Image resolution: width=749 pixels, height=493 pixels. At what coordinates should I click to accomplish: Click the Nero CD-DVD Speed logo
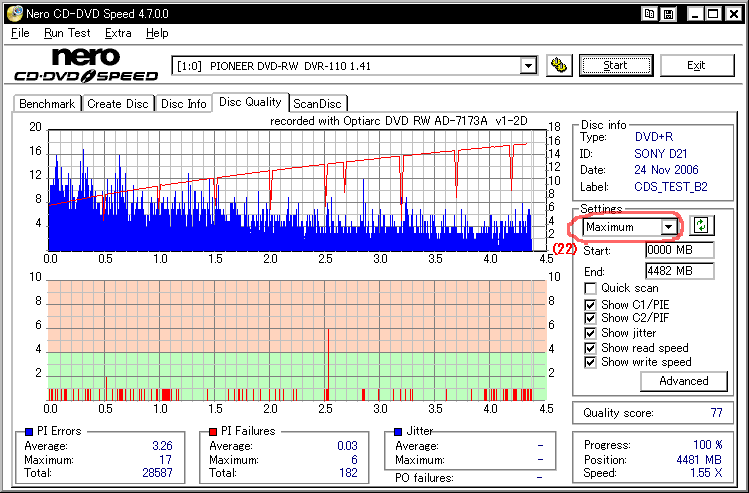click(x=86, y=65)
